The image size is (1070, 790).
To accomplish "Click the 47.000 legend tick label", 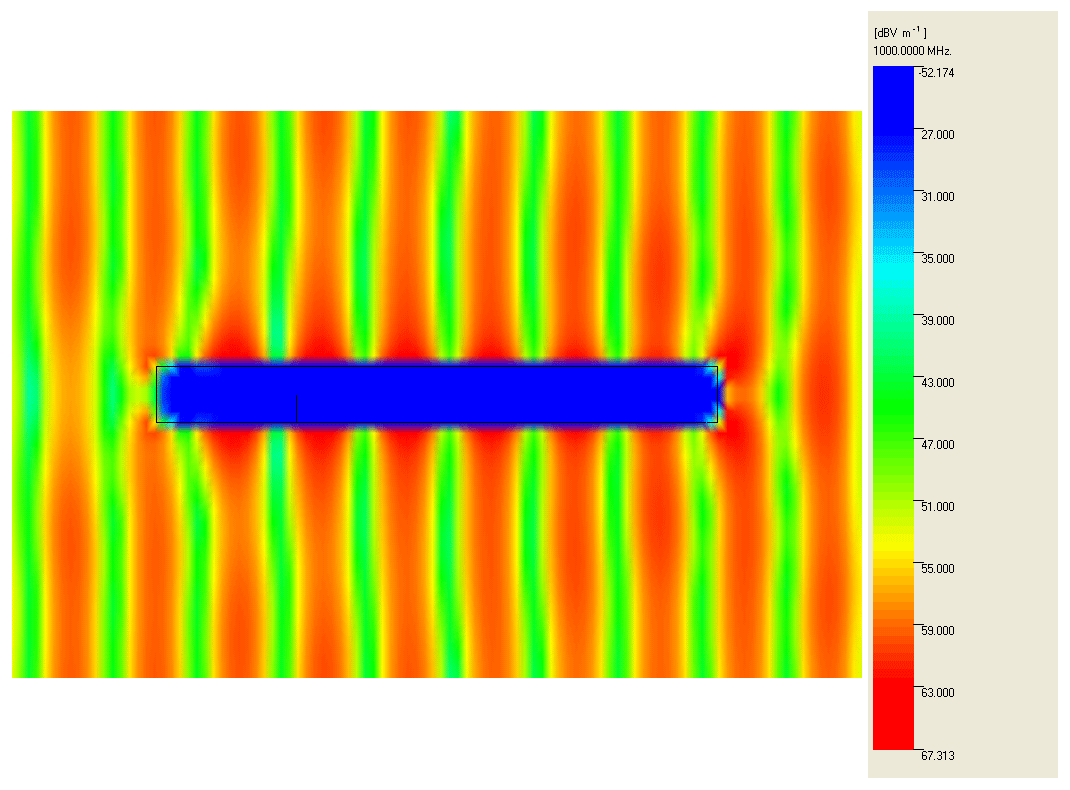I will pos(937,444).
